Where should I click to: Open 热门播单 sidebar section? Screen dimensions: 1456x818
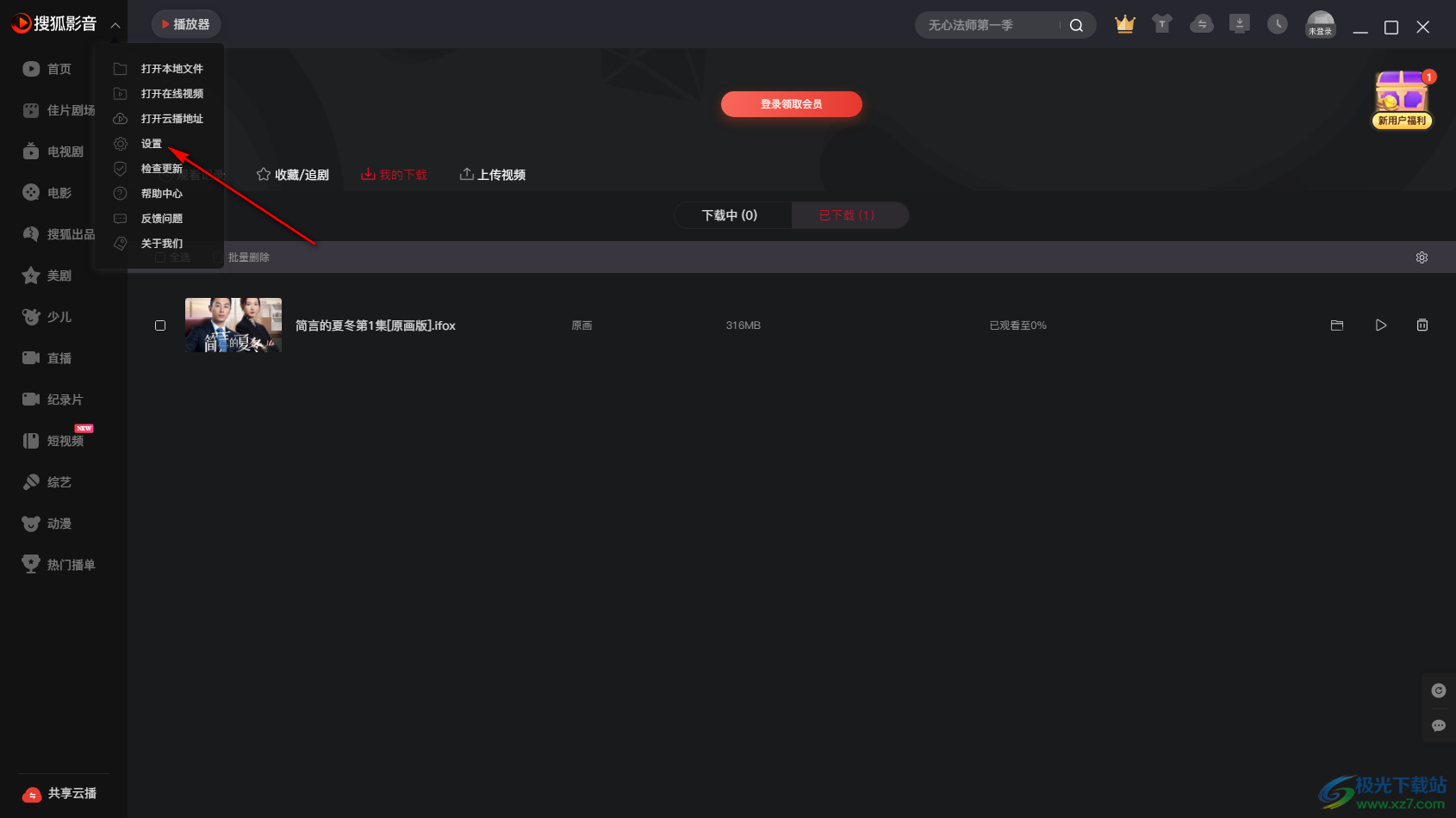click(x=59, y=565)
